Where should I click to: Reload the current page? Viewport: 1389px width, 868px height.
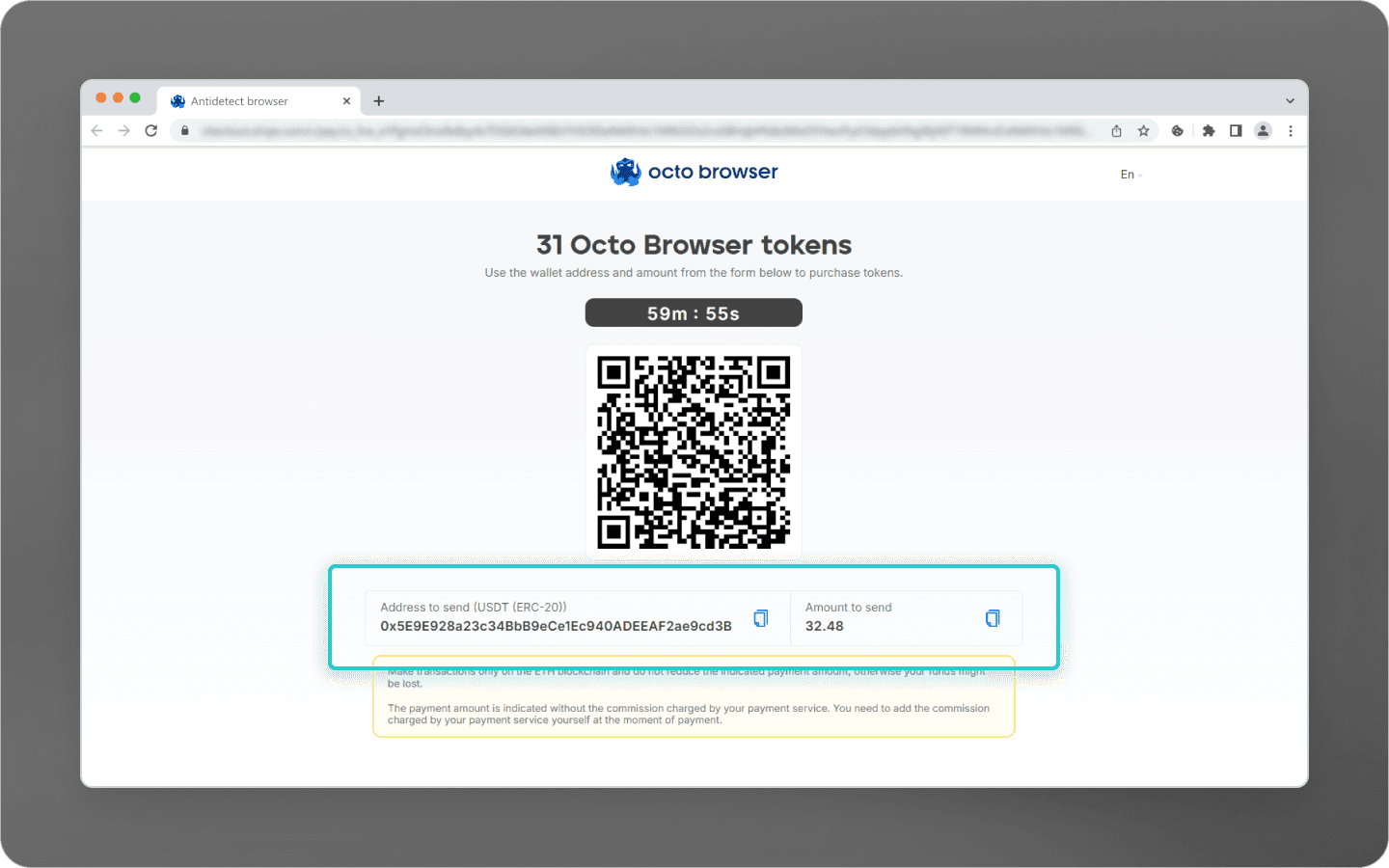[151, 131]
